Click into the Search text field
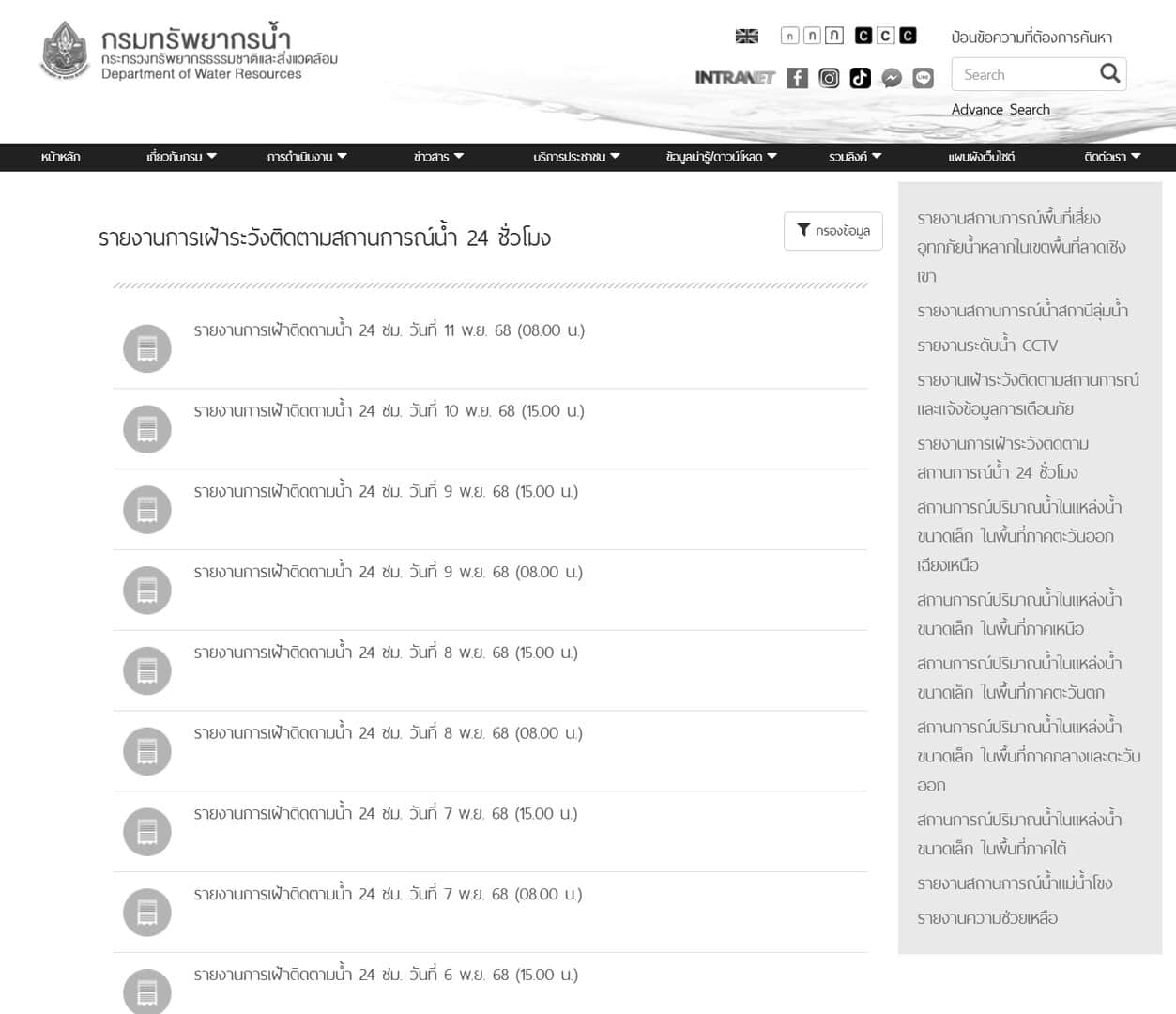This screenshot has width=1176, height=1014. click(1023, 74)
